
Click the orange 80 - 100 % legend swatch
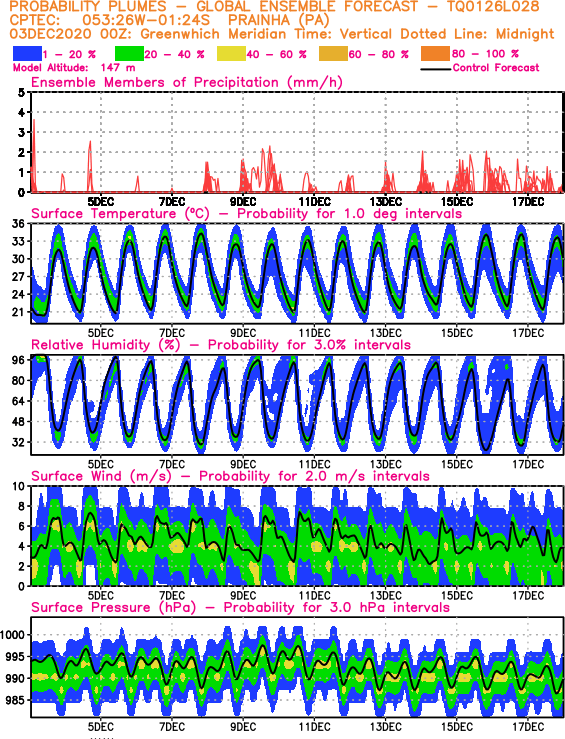tap(436, 54)
